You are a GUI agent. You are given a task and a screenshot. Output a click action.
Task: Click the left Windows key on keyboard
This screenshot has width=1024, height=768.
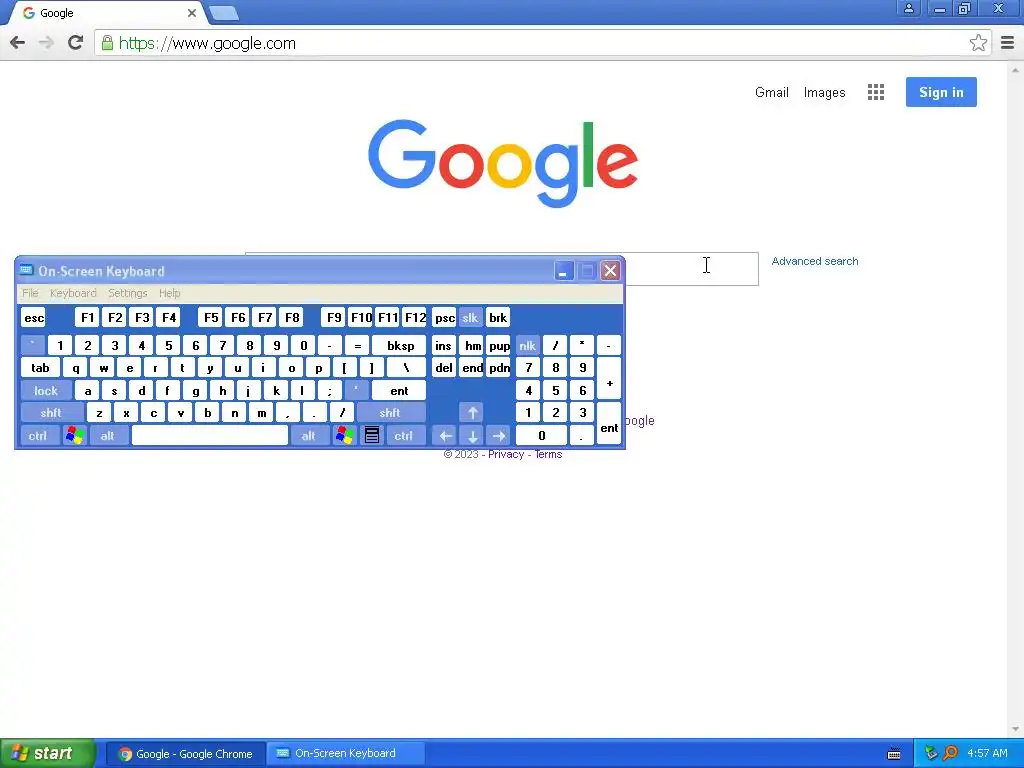(x=75, y=436)
